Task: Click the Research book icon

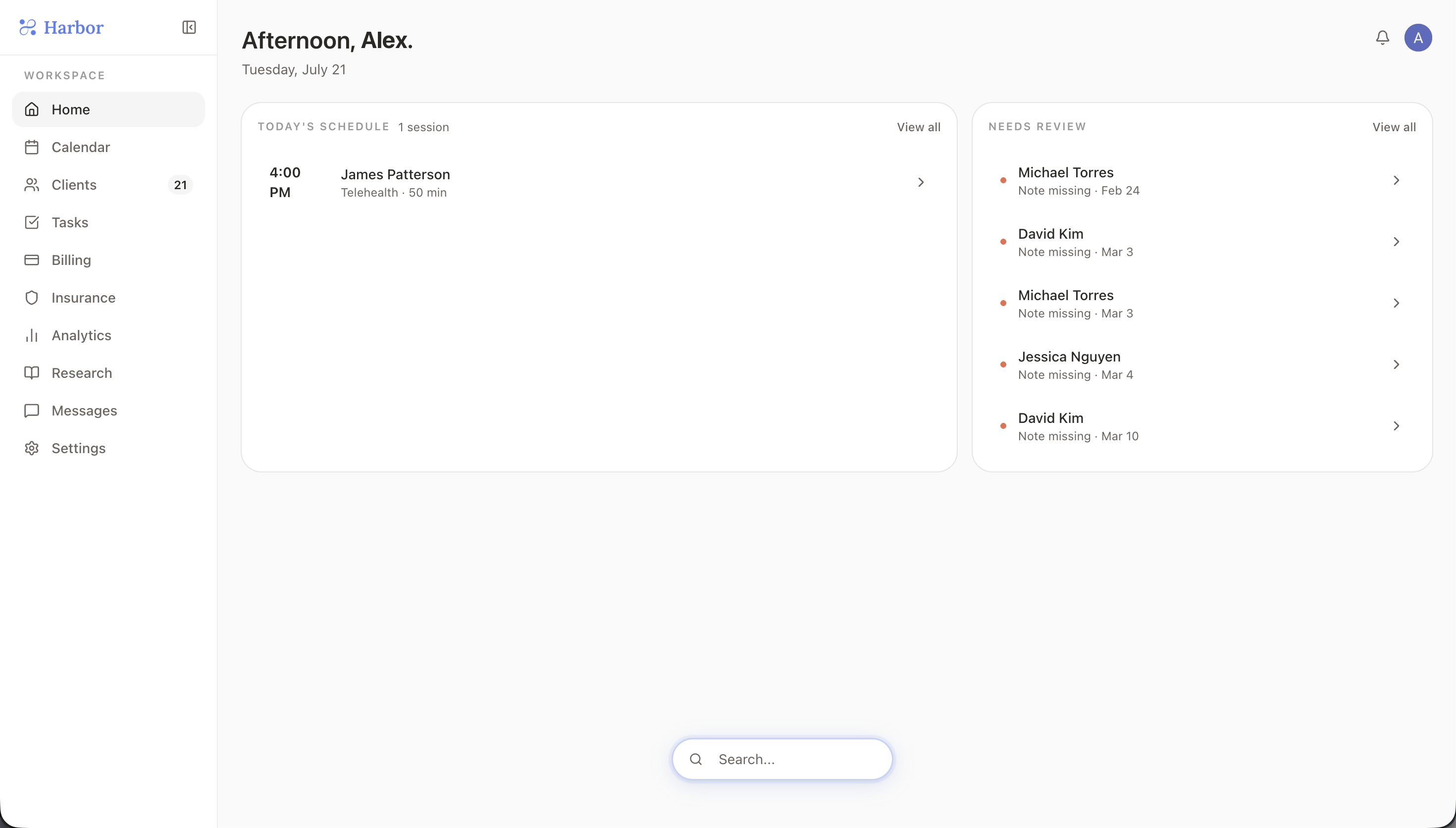Action: pyautogui.click(x=32, y=373)
